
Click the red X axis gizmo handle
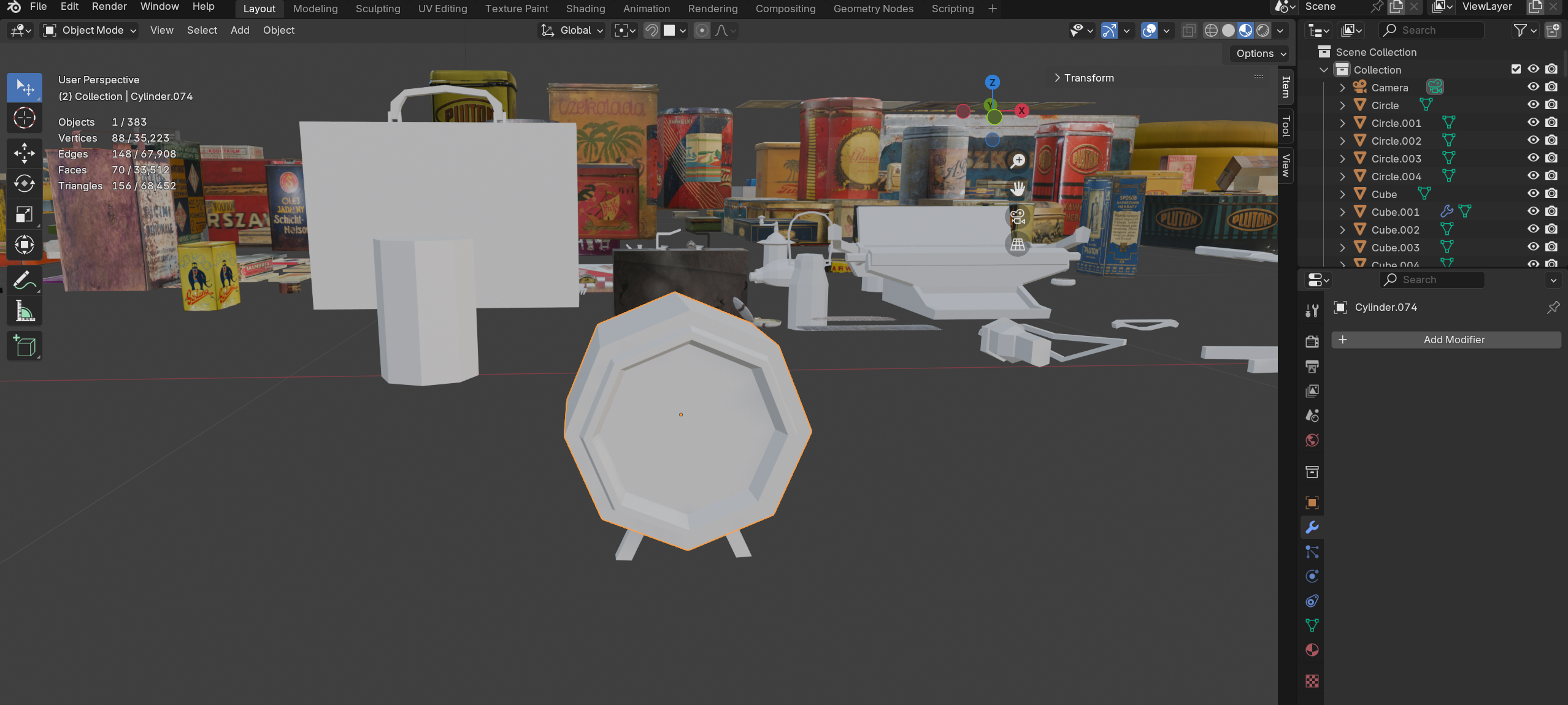(1021, 110)
